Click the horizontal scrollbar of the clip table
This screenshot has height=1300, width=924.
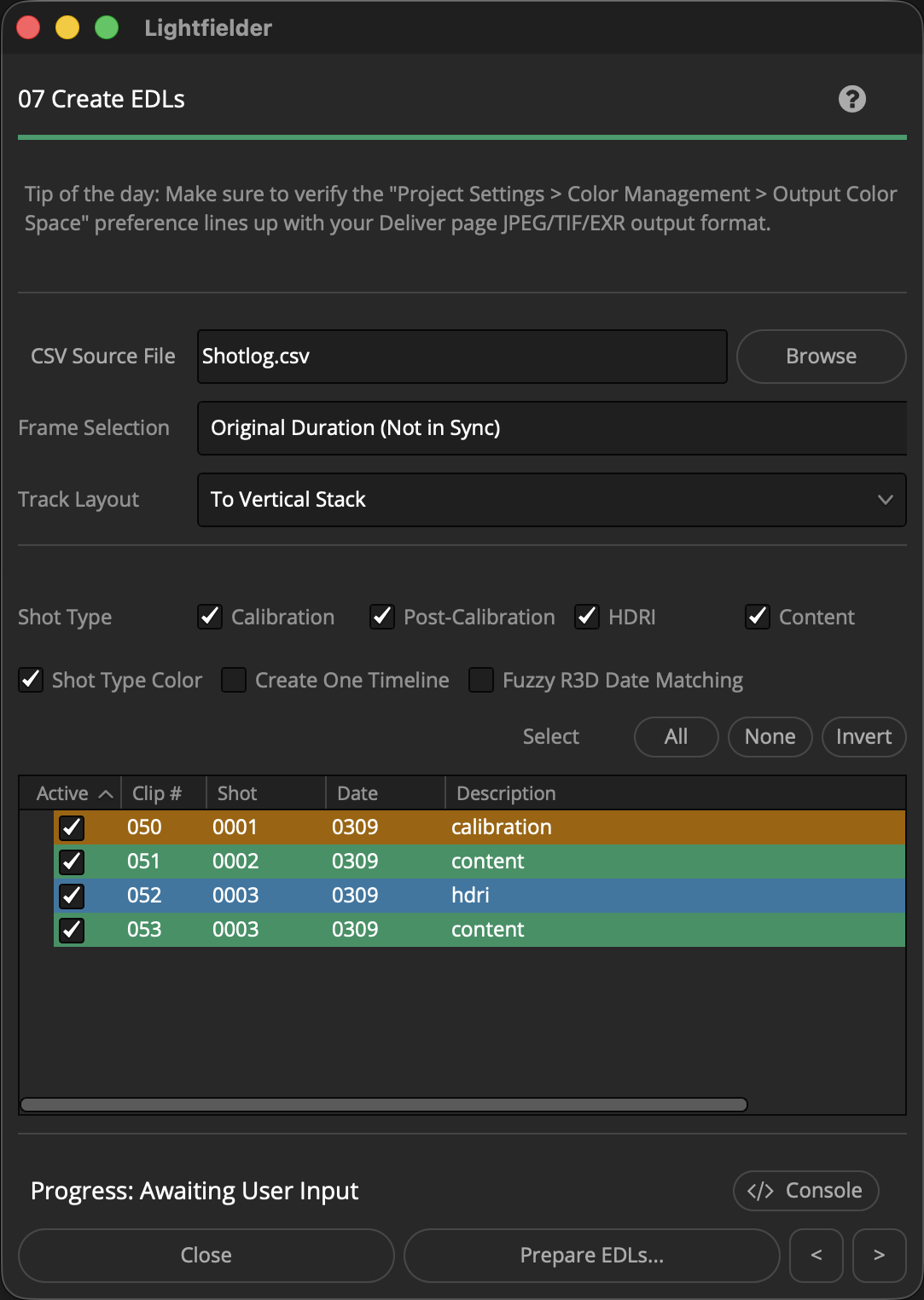384,1105
